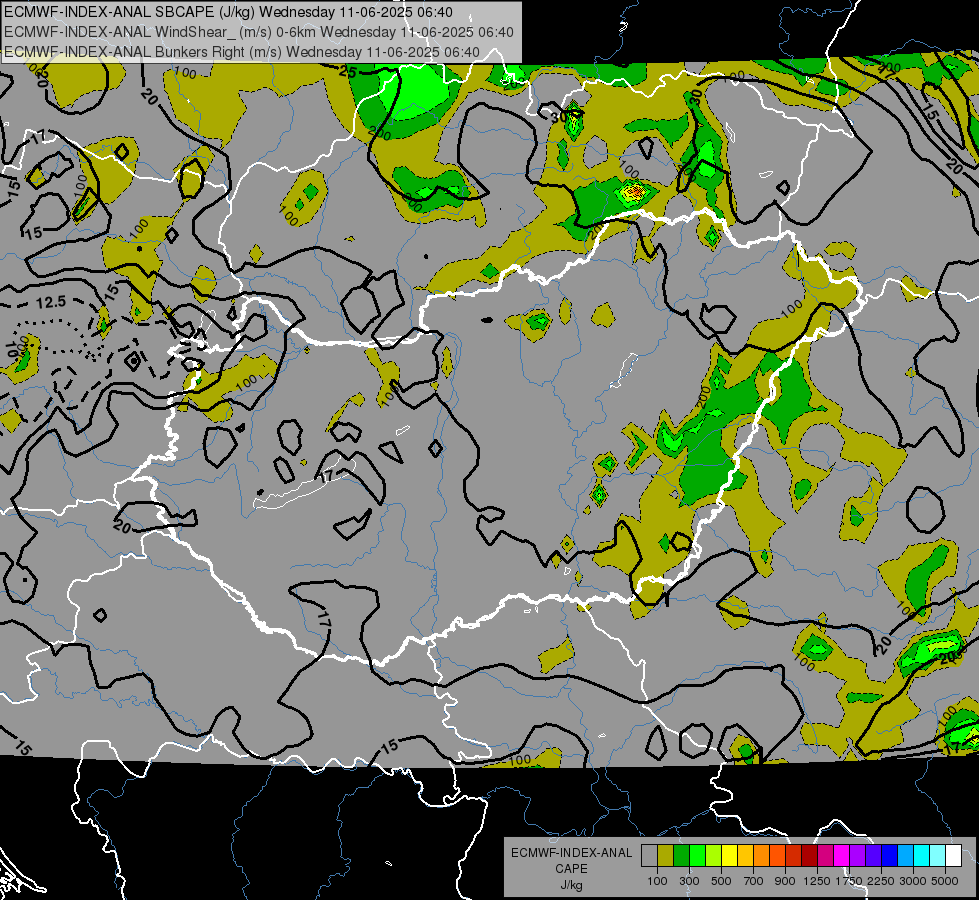Click the white legend swatch

tap(953, 855)
